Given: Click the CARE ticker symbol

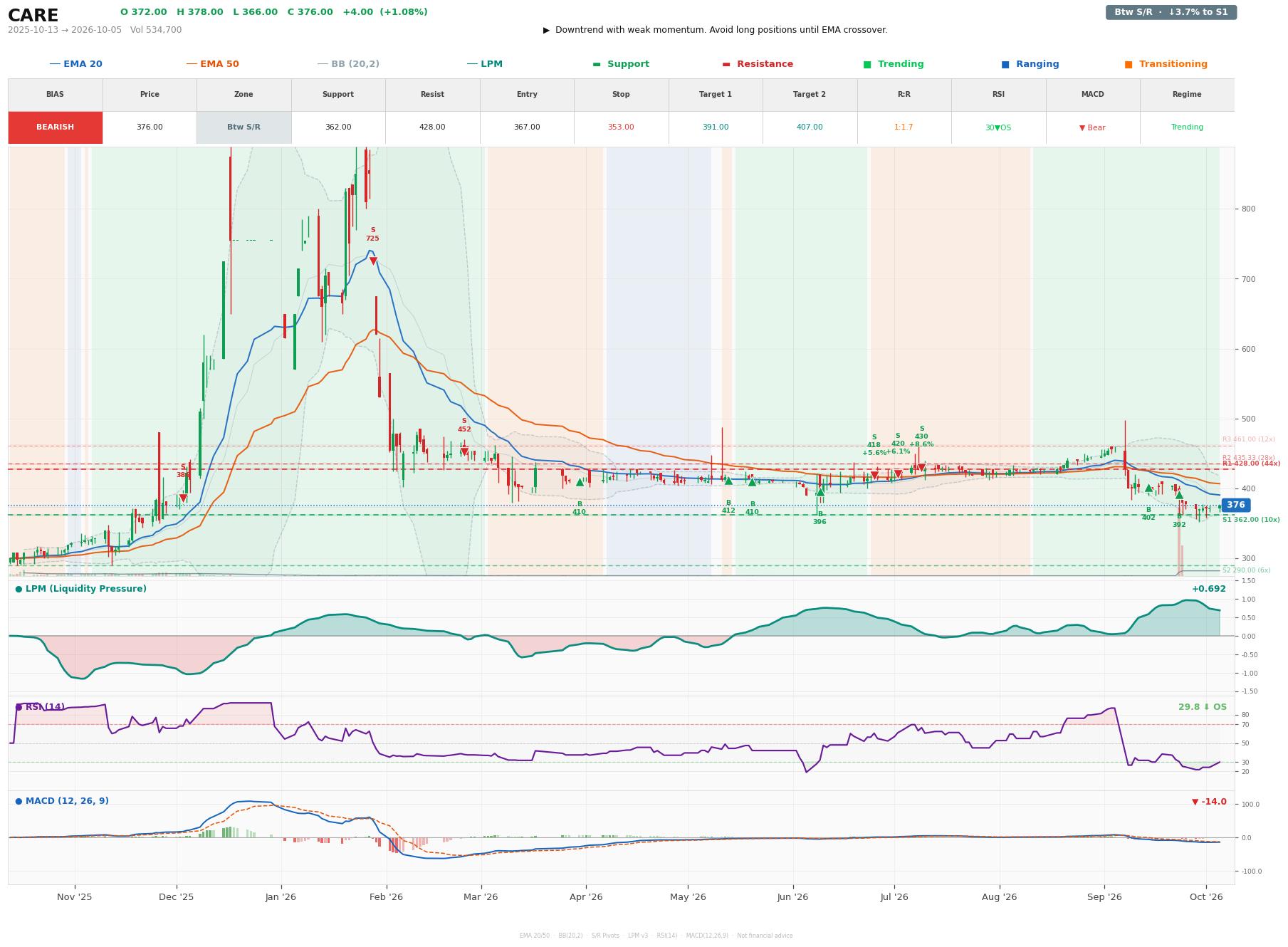Looking at the screenshot, I should coord(33,16).
